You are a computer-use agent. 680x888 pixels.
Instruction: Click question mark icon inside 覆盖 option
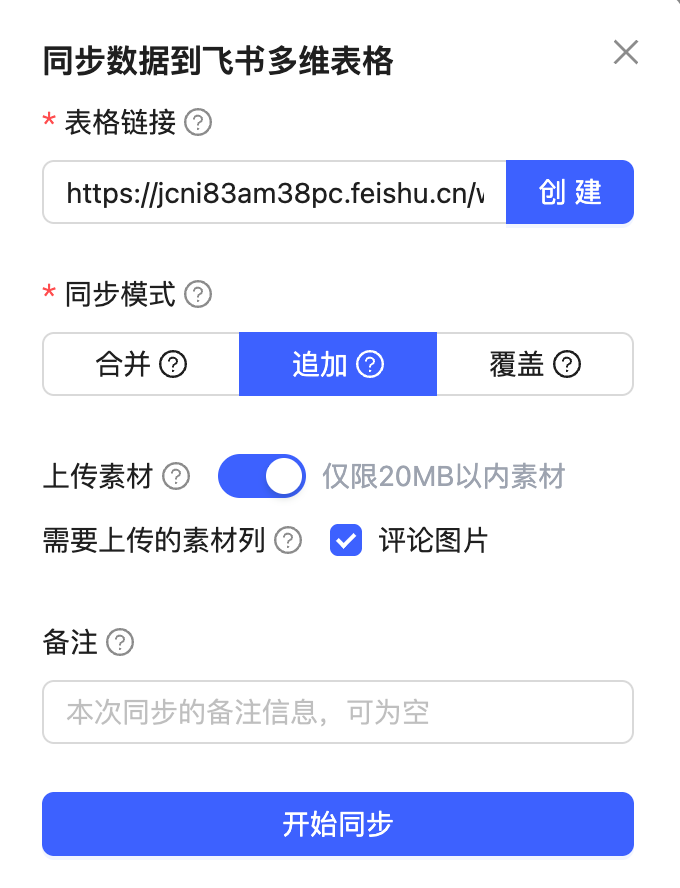[567, 365]
